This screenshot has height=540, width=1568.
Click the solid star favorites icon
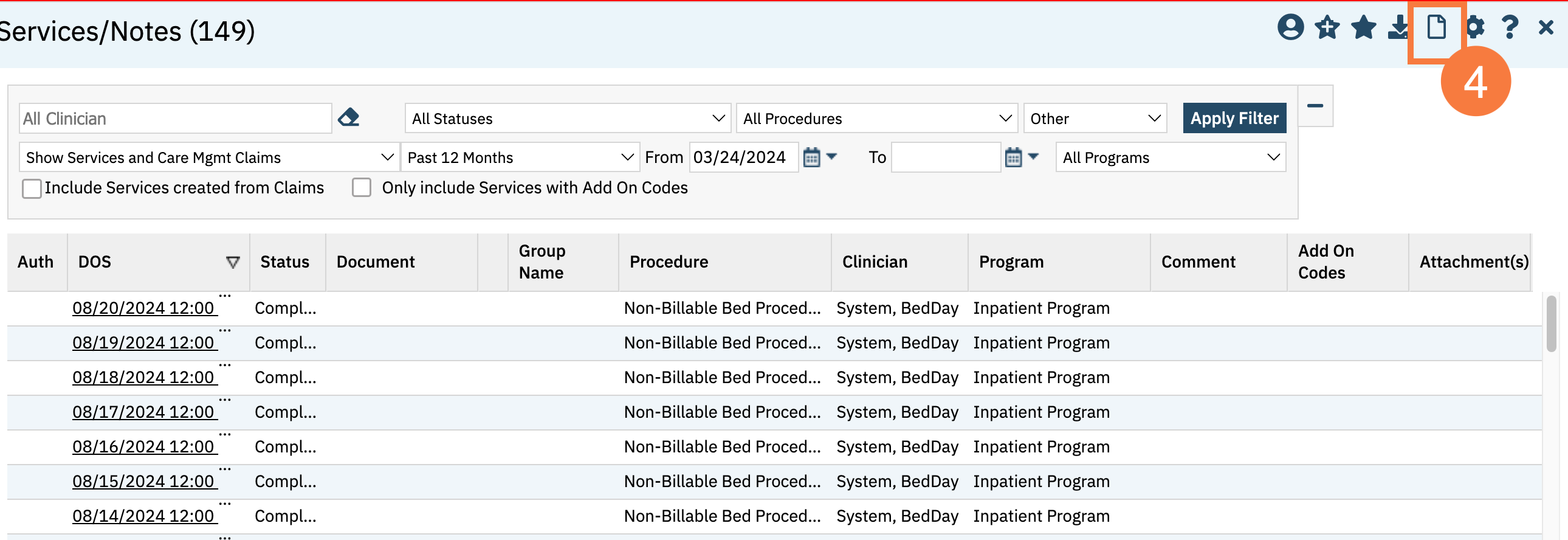[1363, 27]
